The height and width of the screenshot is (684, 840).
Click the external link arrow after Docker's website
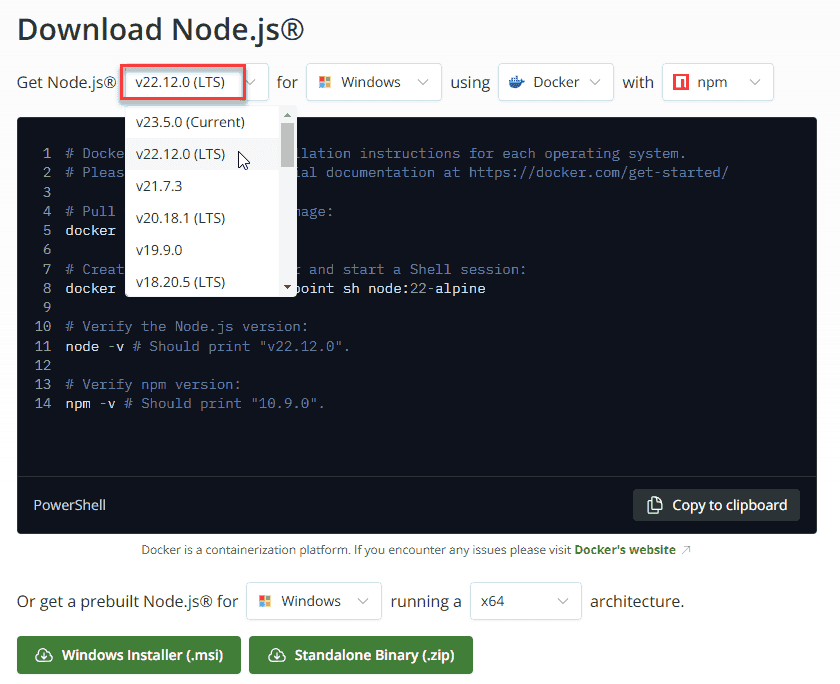686,550
